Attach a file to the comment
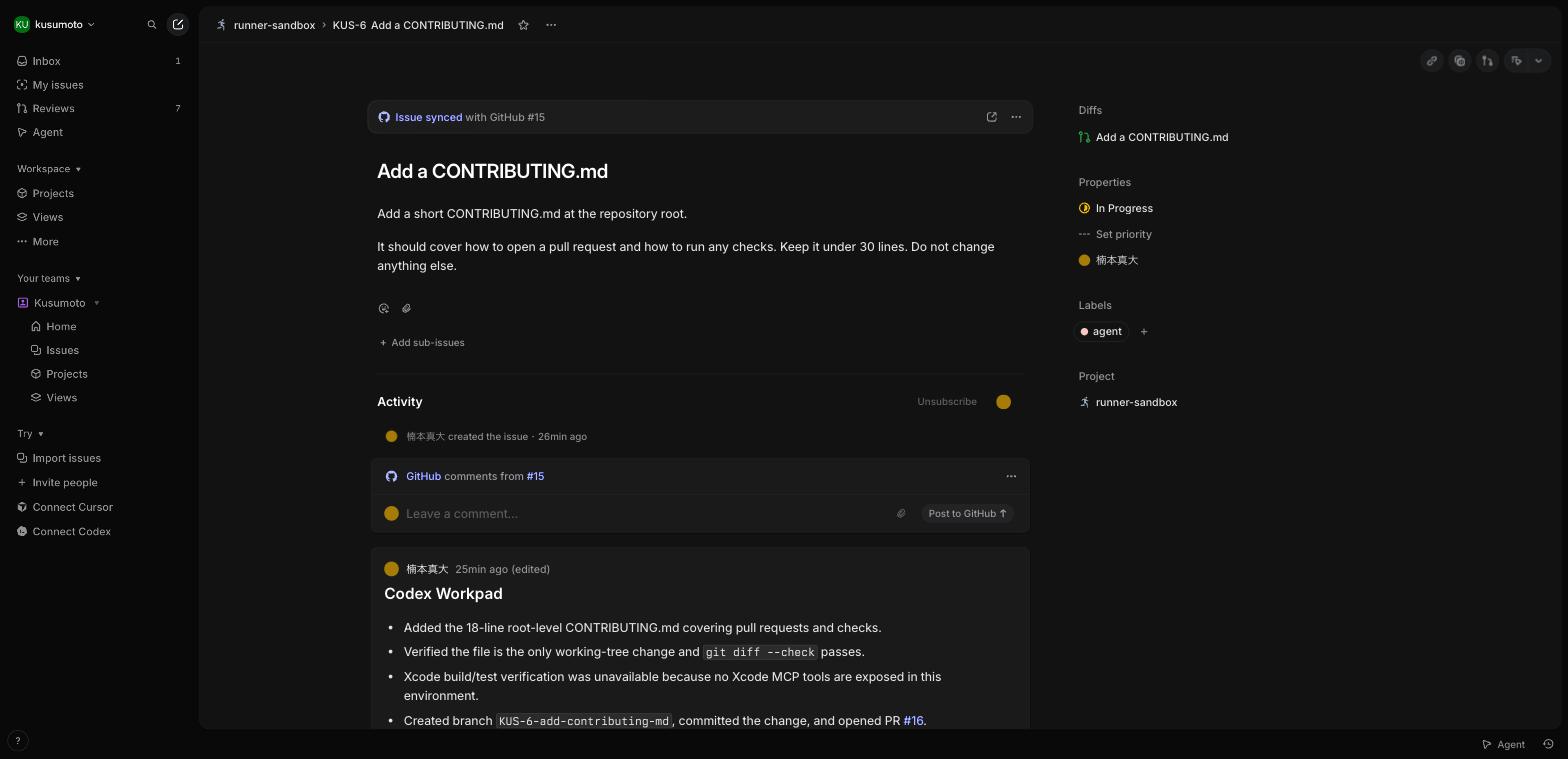 pyautogui.click(x=901, y=514)
